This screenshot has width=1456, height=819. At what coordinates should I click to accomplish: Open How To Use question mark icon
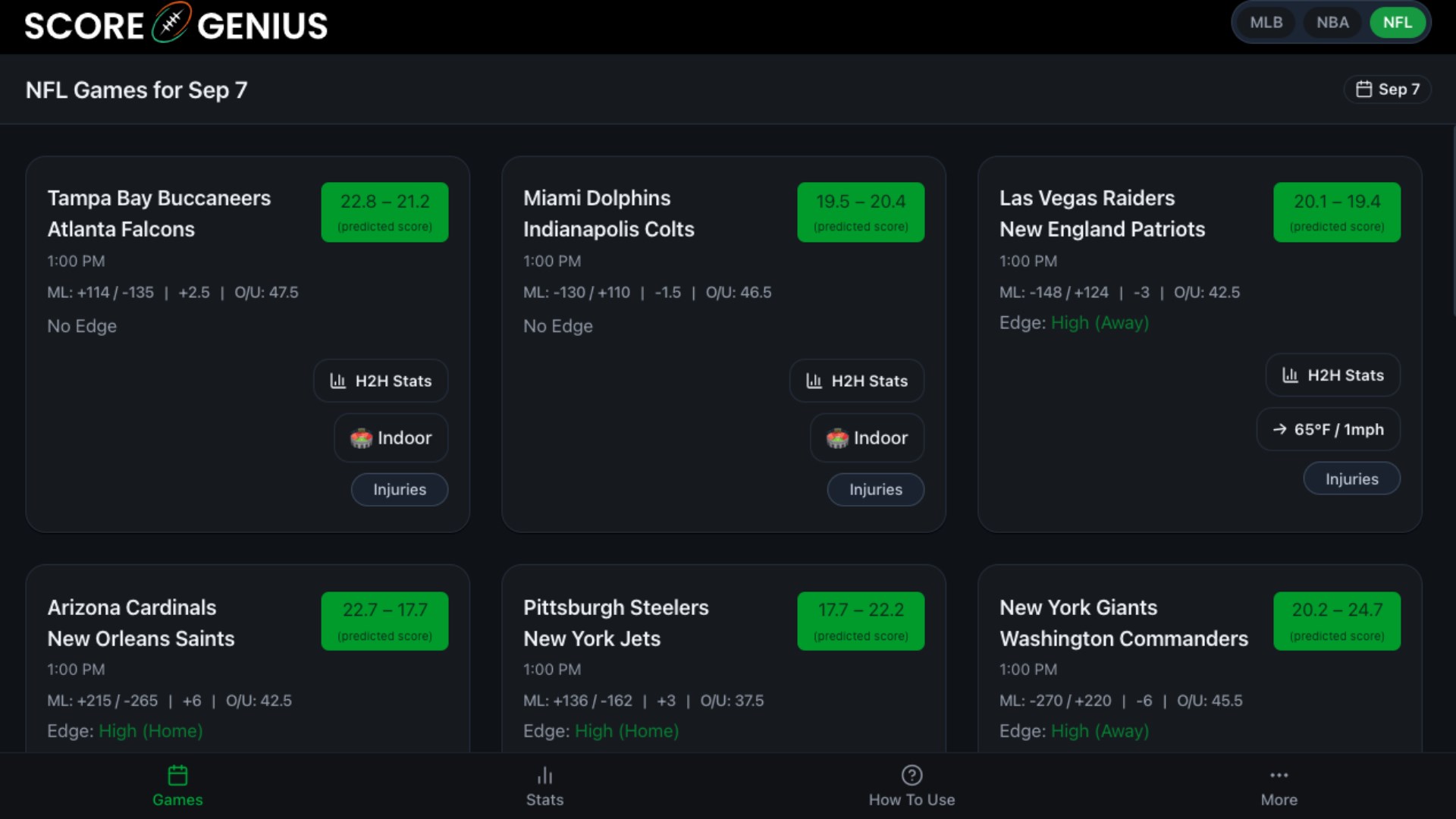[912, 775]
